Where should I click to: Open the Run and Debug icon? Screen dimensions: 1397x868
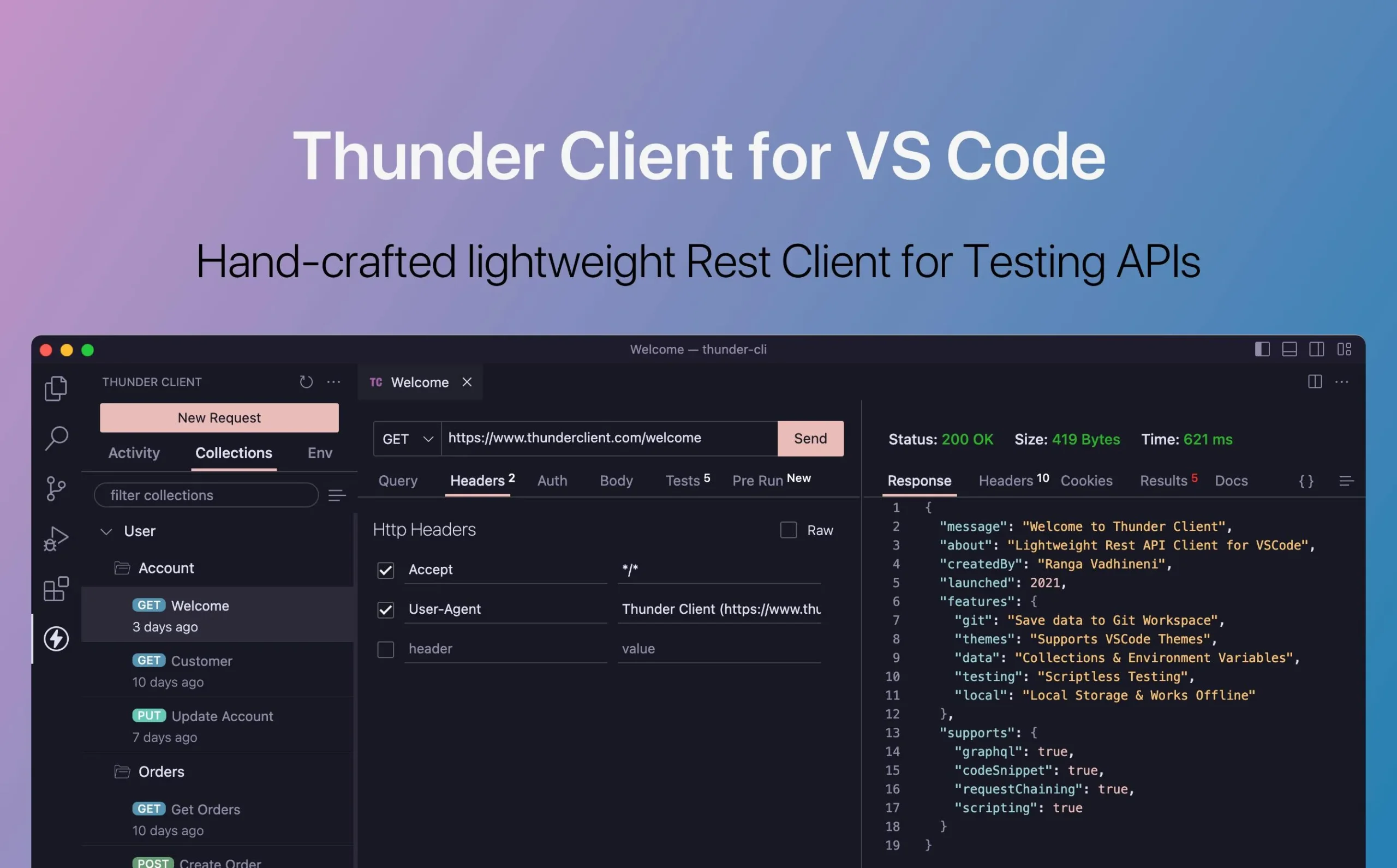56,538
